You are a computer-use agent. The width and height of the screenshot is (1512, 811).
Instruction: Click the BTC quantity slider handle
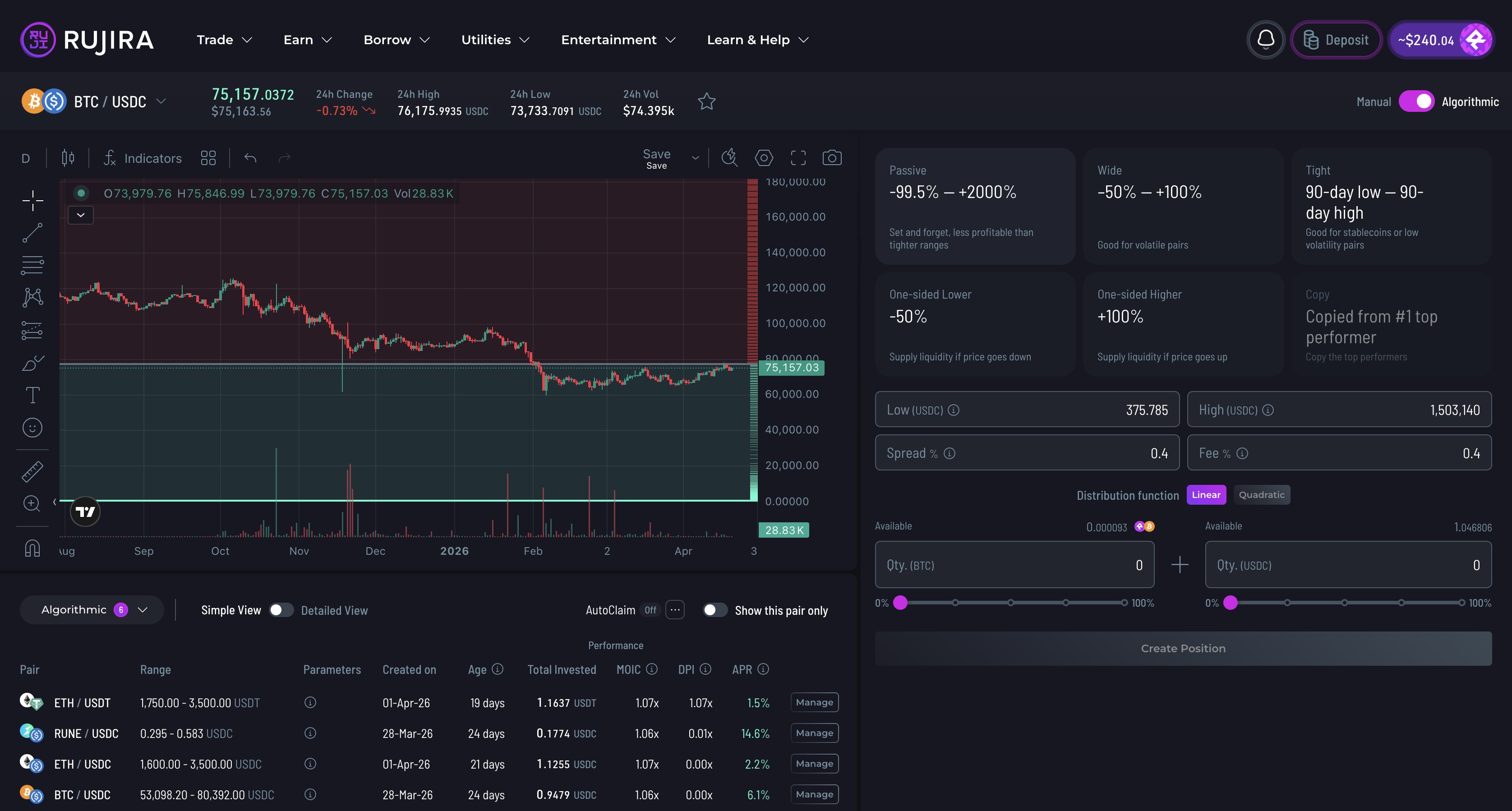click(900, 603)
